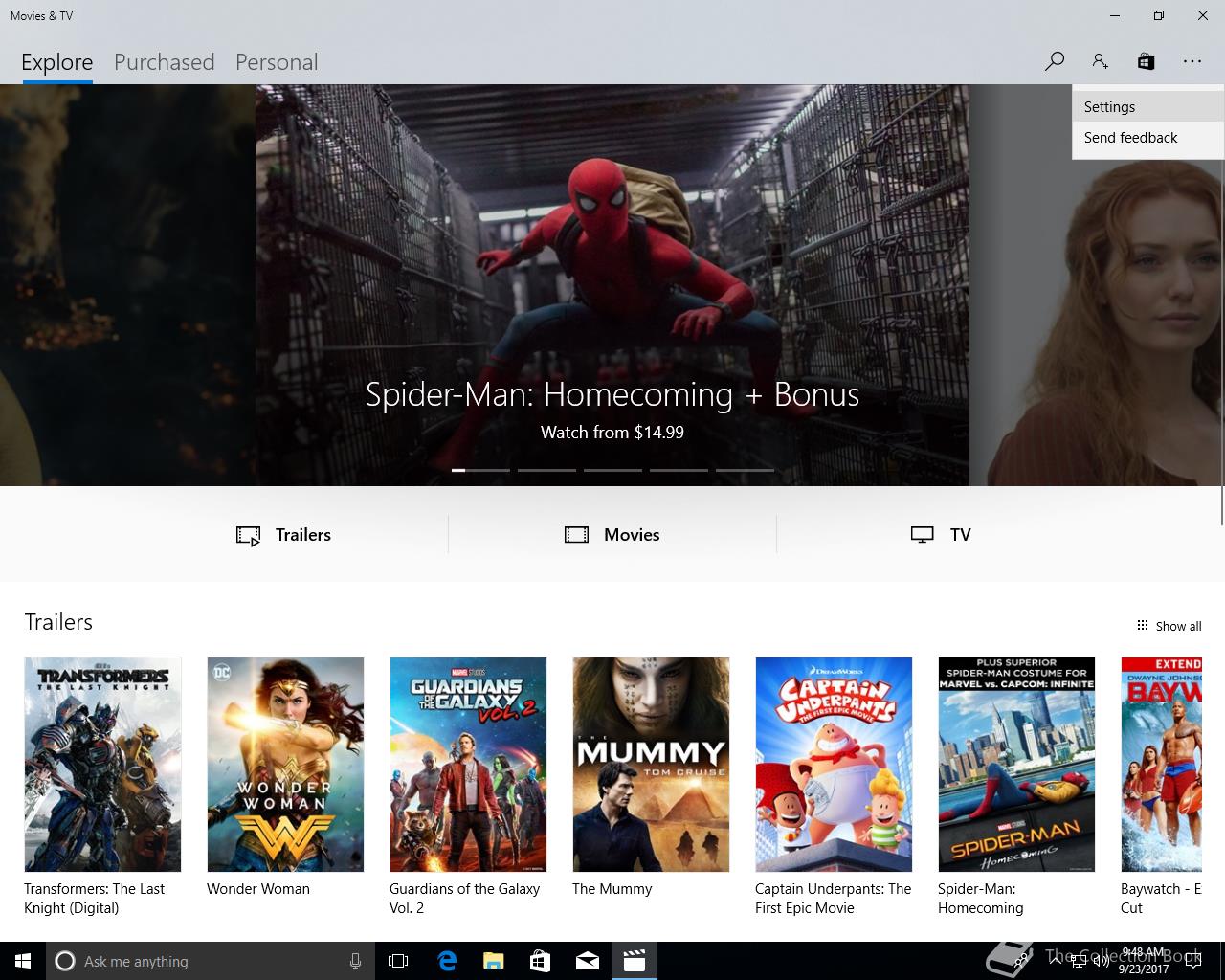
Task: Open the TV category label
Action: 961,535
